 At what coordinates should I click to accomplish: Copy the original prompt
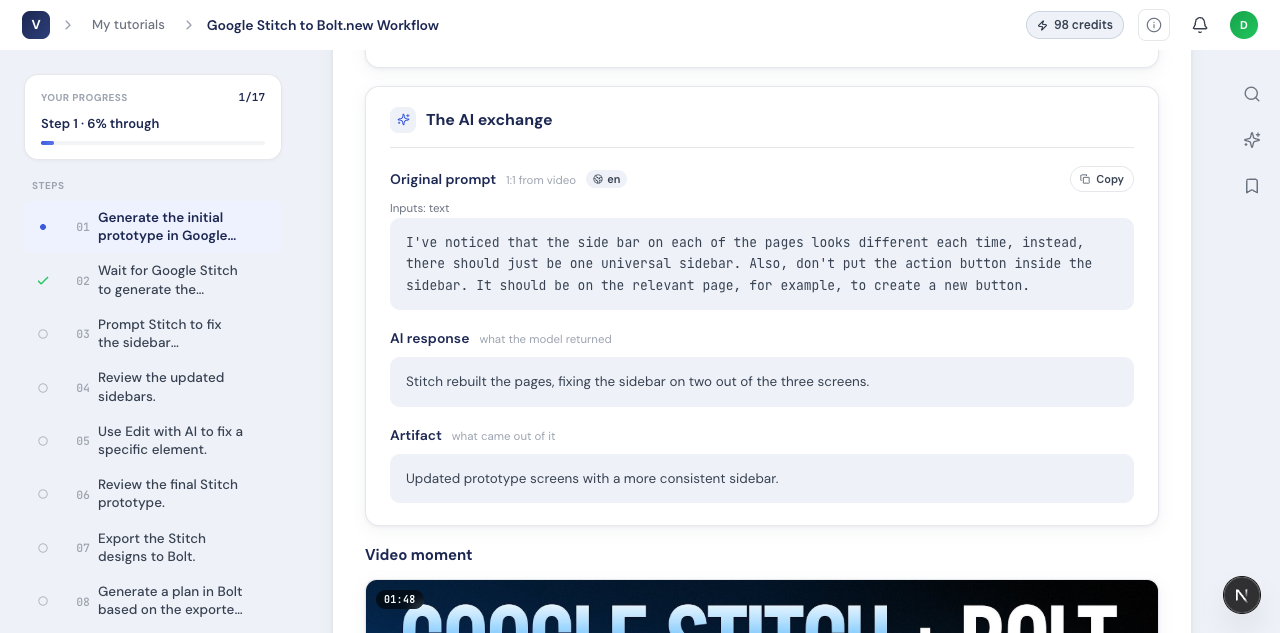[1102, 179]
